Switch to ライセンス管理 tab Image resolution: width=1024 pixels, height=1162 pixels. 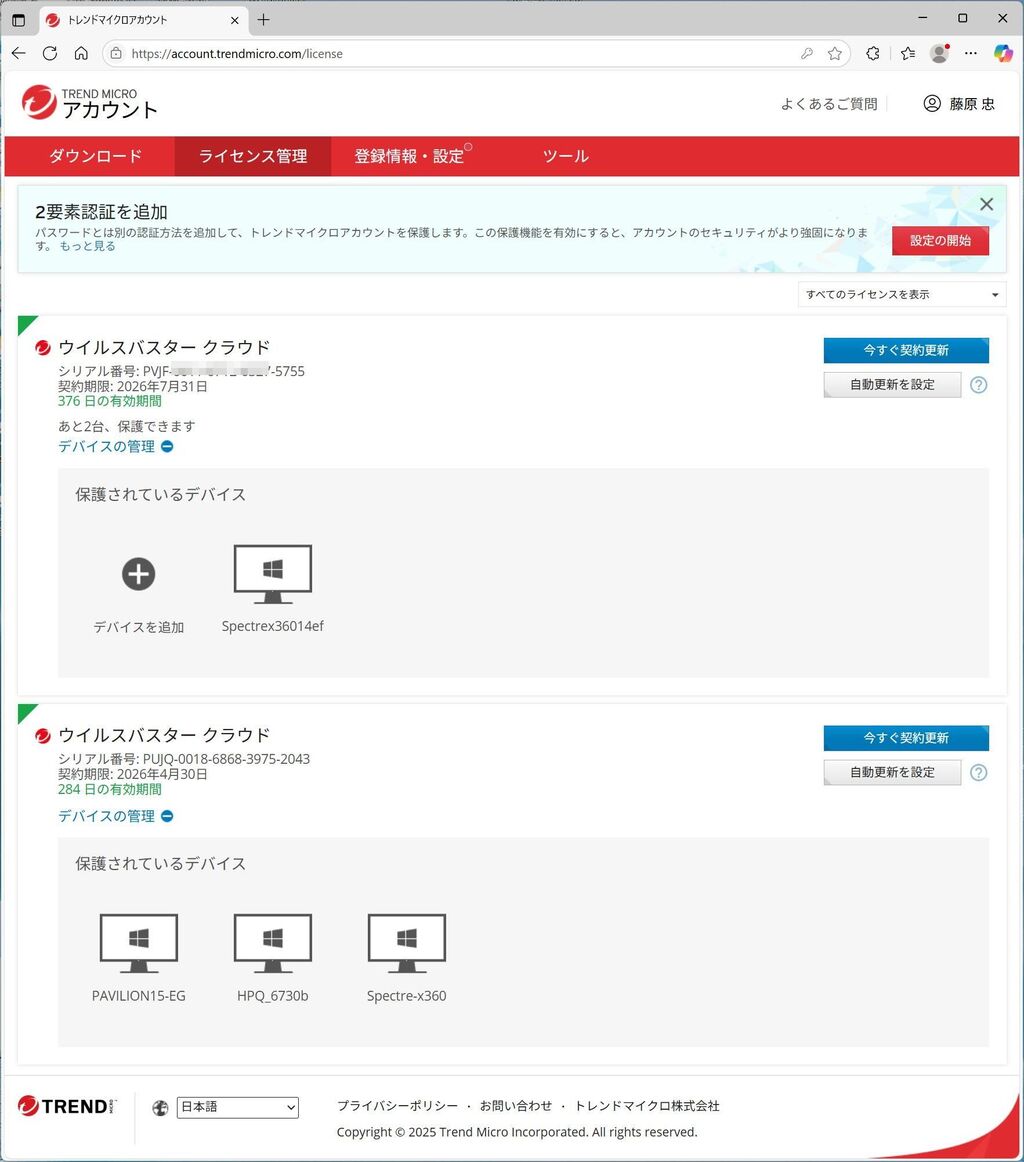pos(253,156)
